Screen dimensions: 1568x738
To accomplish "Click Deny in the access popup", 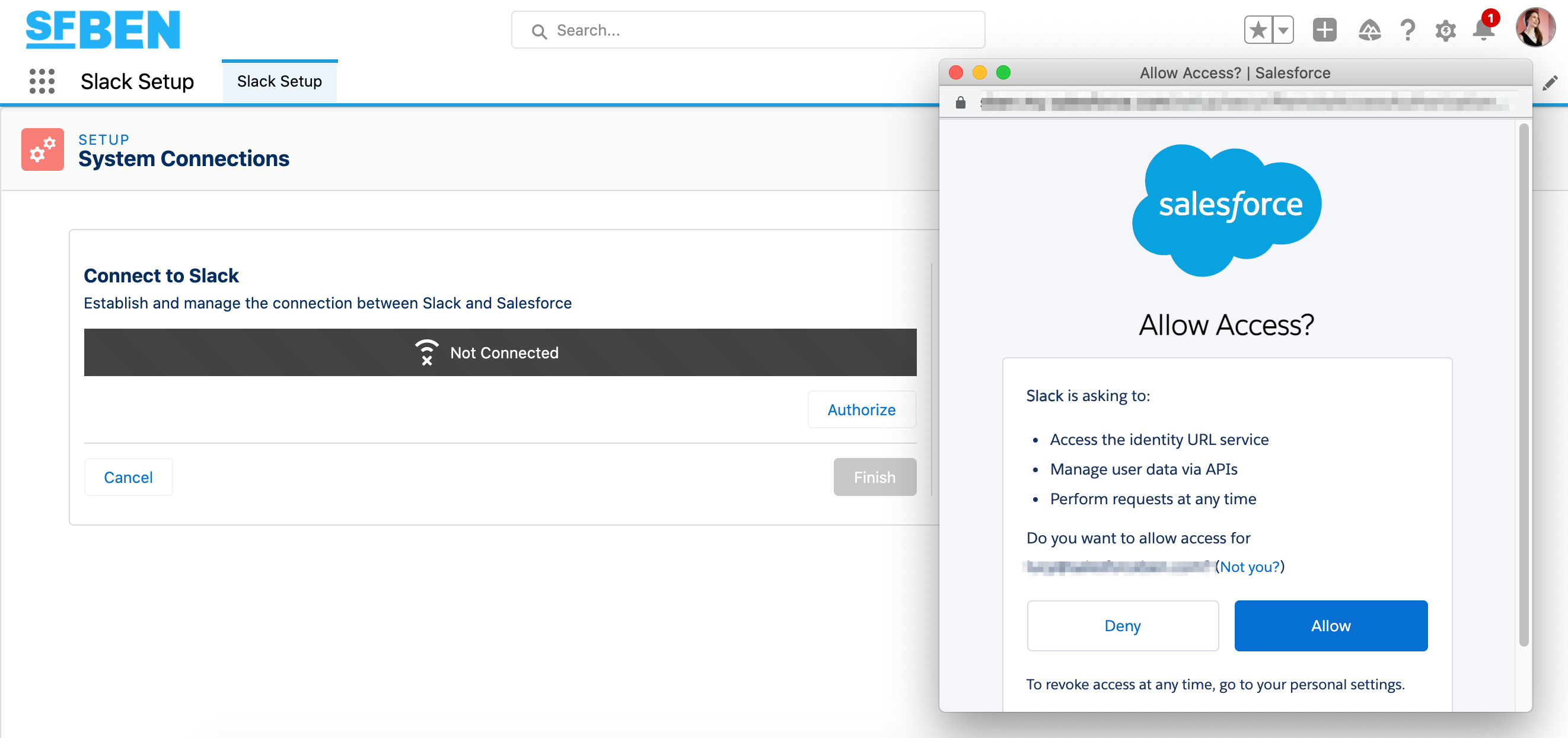I will tap(1123, 625).
